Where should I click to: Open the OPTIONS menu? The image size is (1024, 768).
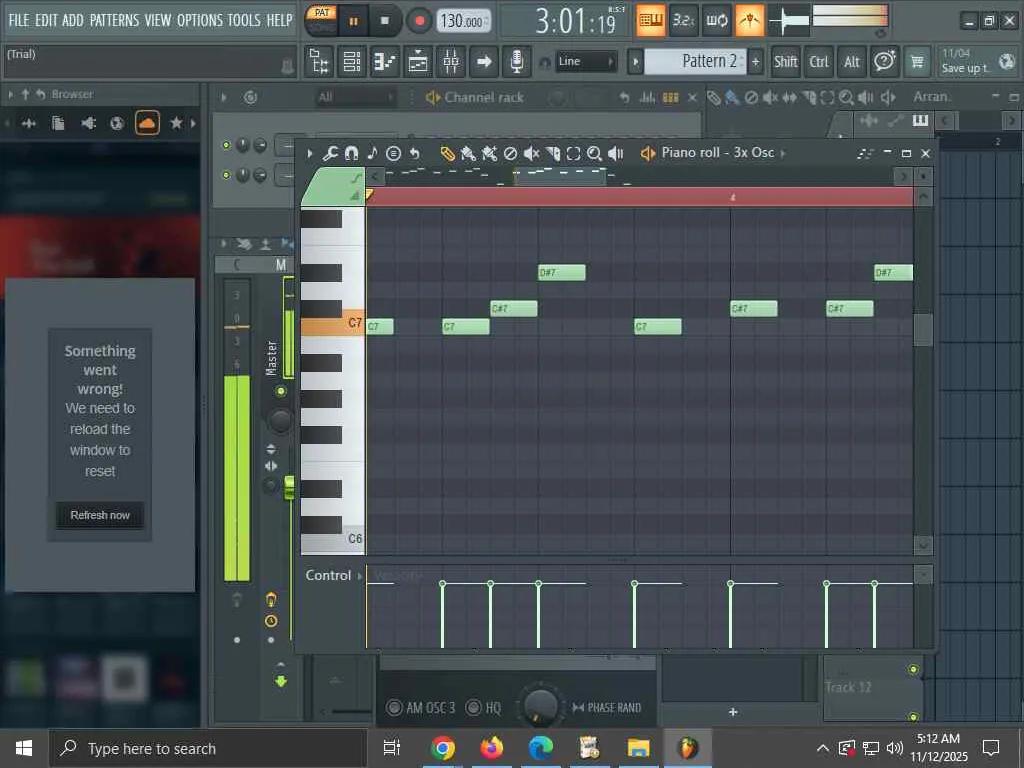(x=200, y=20)
